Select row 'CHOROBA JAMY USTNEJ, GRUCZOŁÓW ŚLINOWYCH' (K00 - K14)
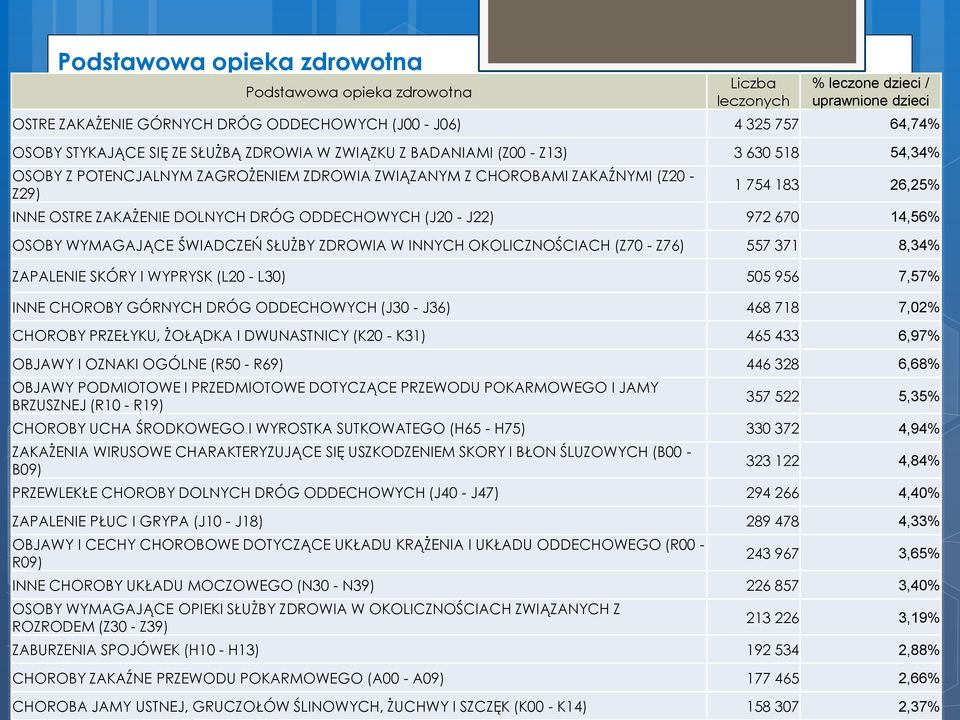 pyautogui.click(x=476, y=707)
